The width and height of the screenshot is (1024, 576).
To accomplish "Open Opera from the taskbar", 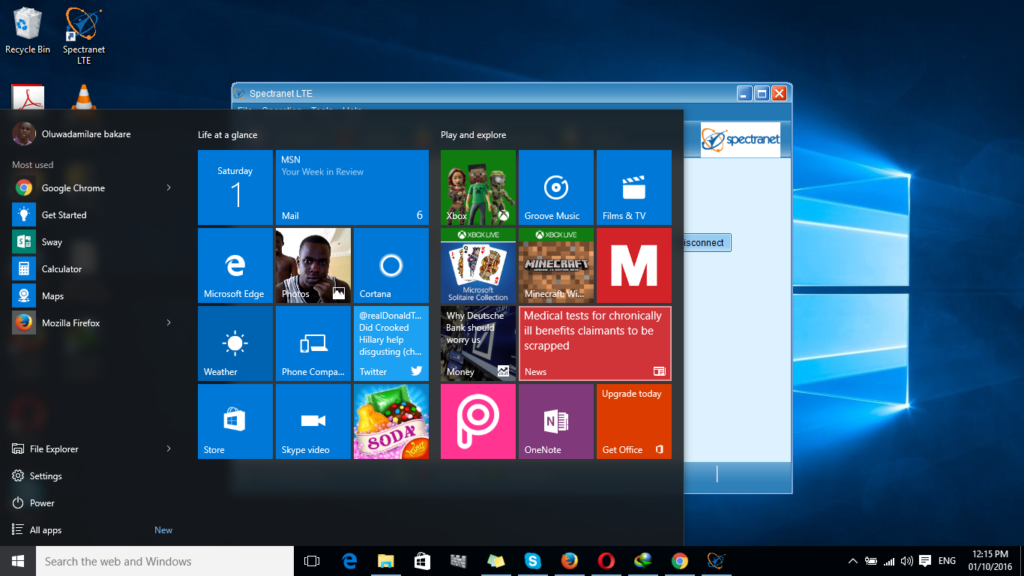I will point(606,561).
